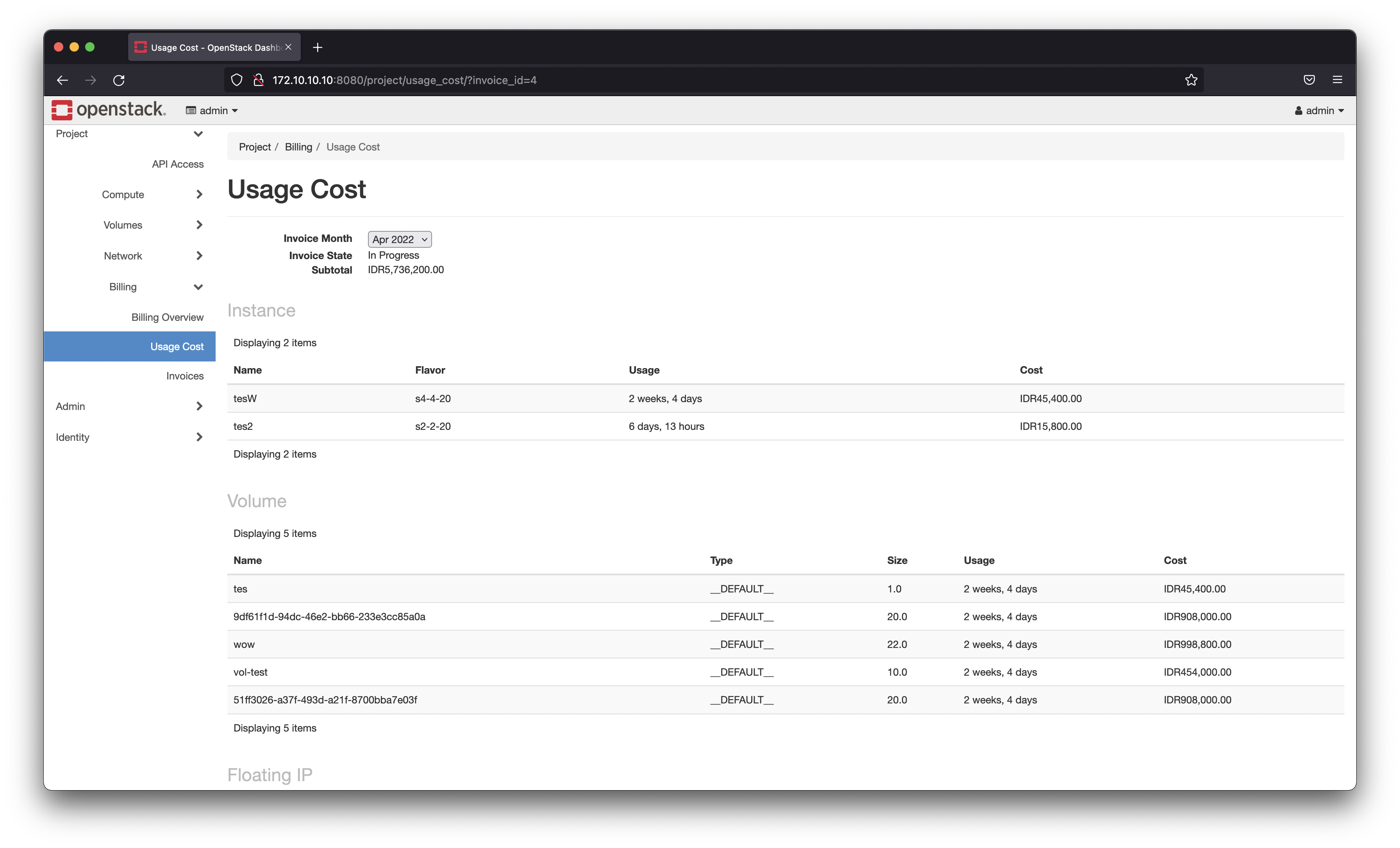
Task: Expand the Admin sidebar section
Action: [129, 406]
